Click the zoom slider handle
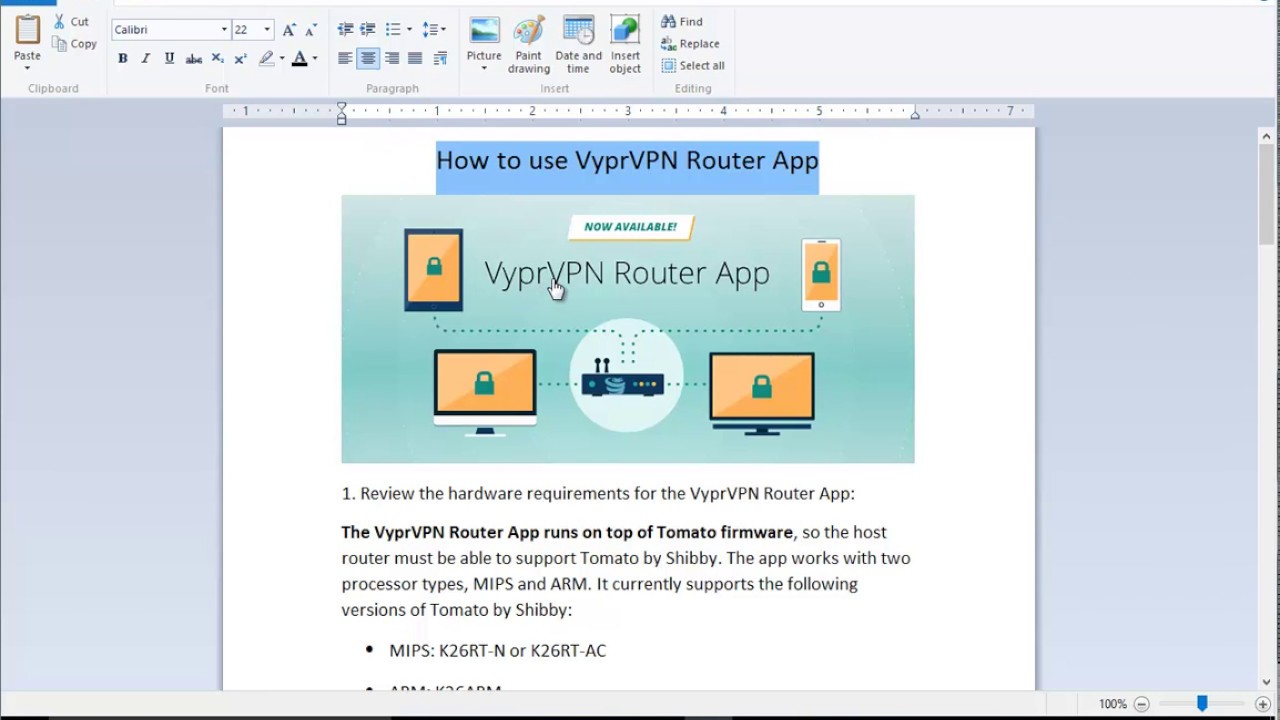1280x720 pixels. pos(1202,704)
